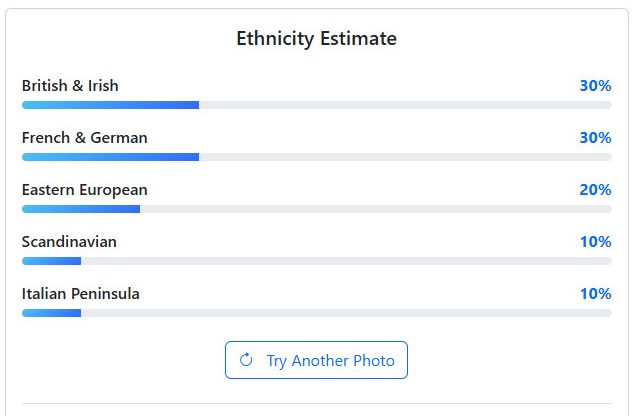Click the Scandinavian progress bar
The height and width of the screenshot is (416, 635).
point(317,261)
